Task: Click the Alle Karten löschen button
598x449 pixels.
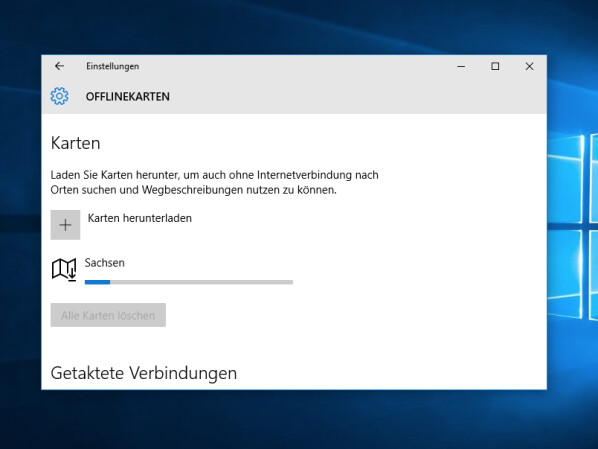Action: [108, 315]
